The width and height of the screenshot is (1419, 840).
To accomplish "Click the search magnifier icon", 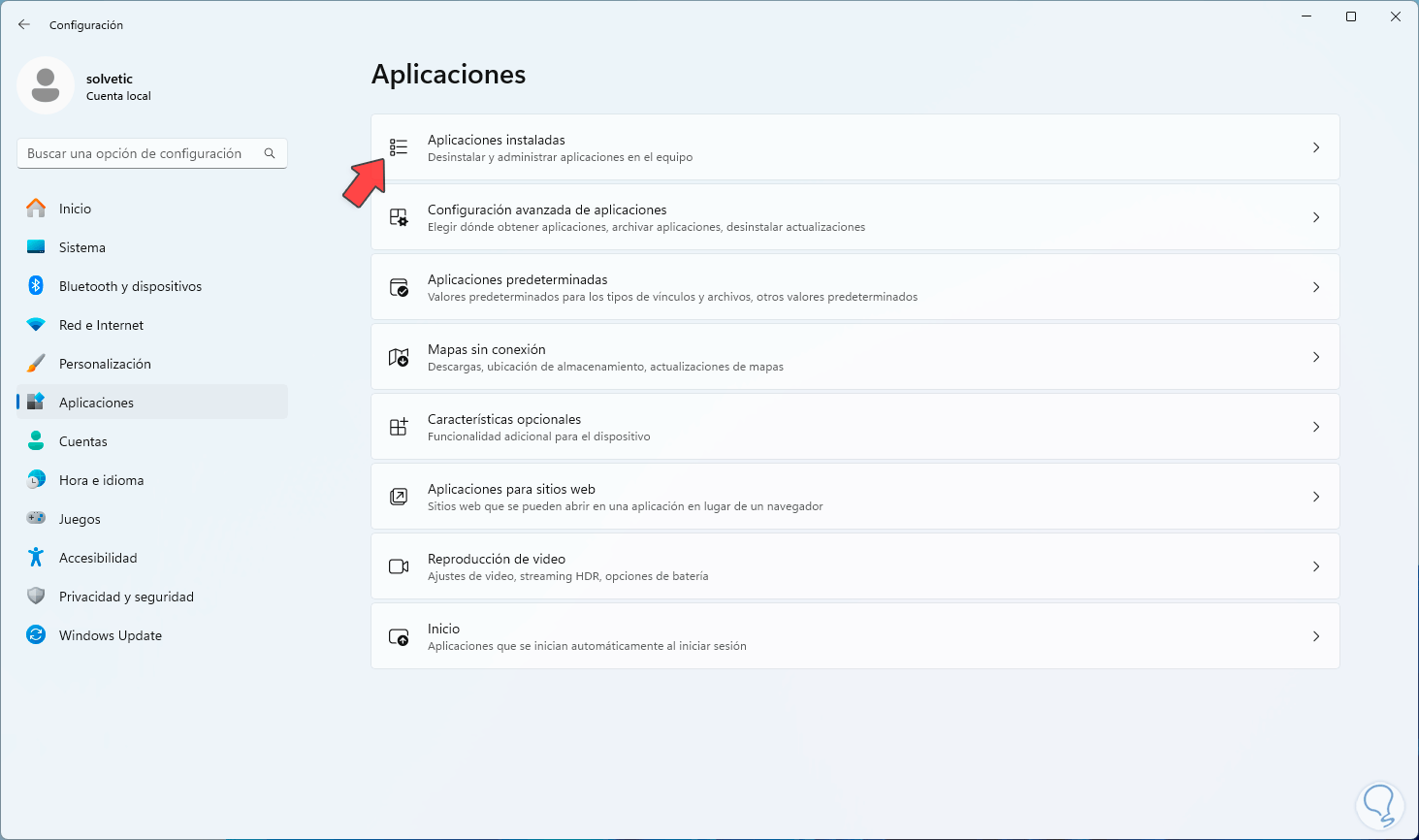I will [270, 153].
